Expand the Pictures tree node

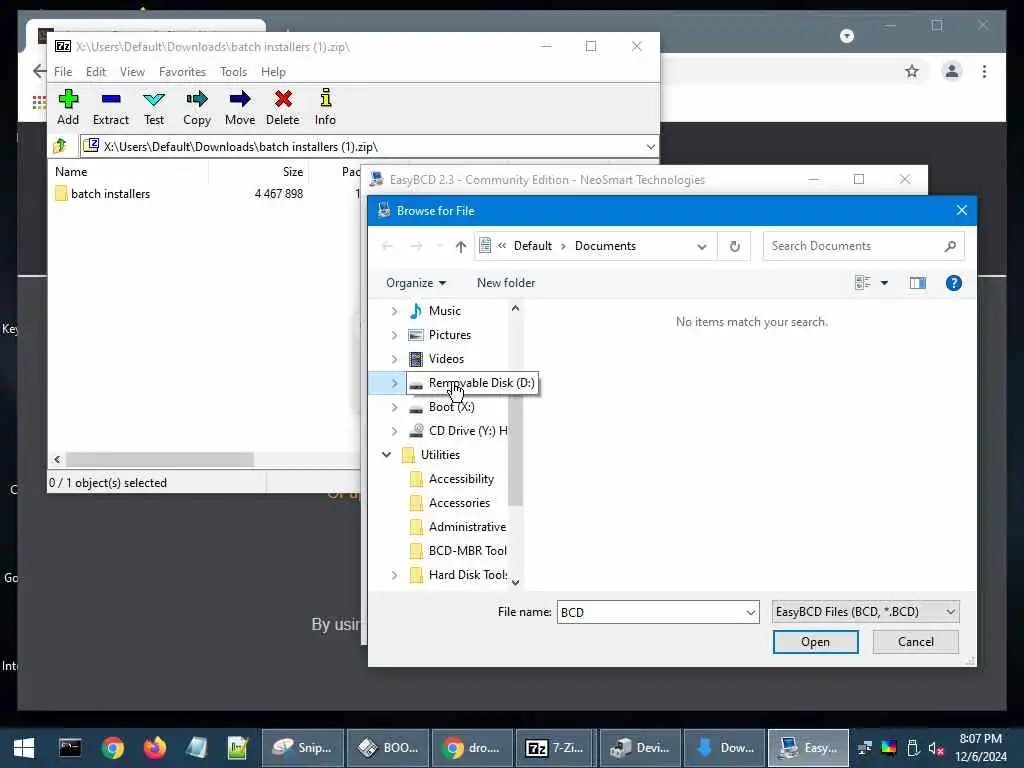click(x=394, y=335)
